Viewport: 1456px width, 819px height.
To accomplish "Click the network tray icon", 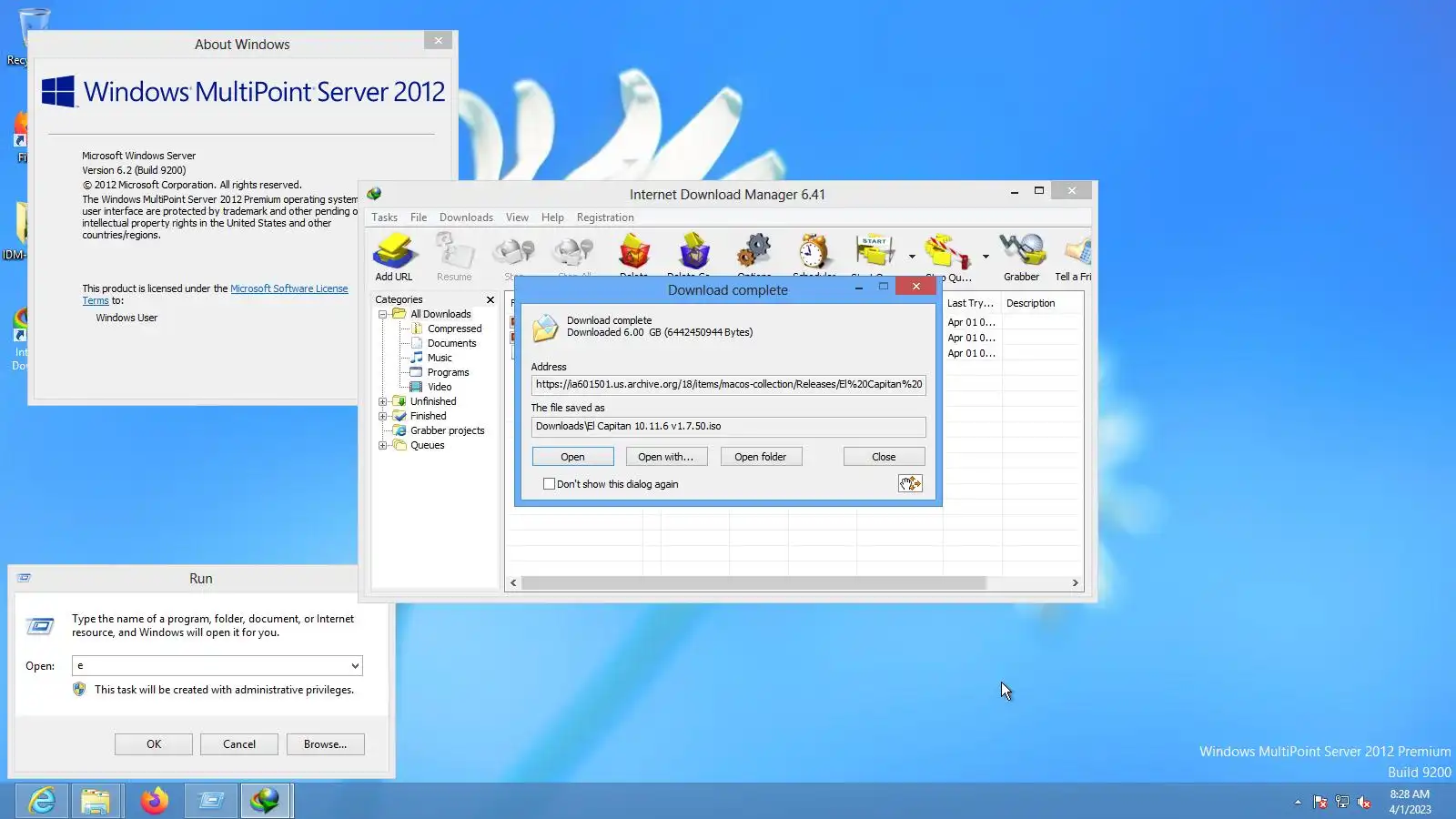I will pyautogui.click(x=1342, y=802).
